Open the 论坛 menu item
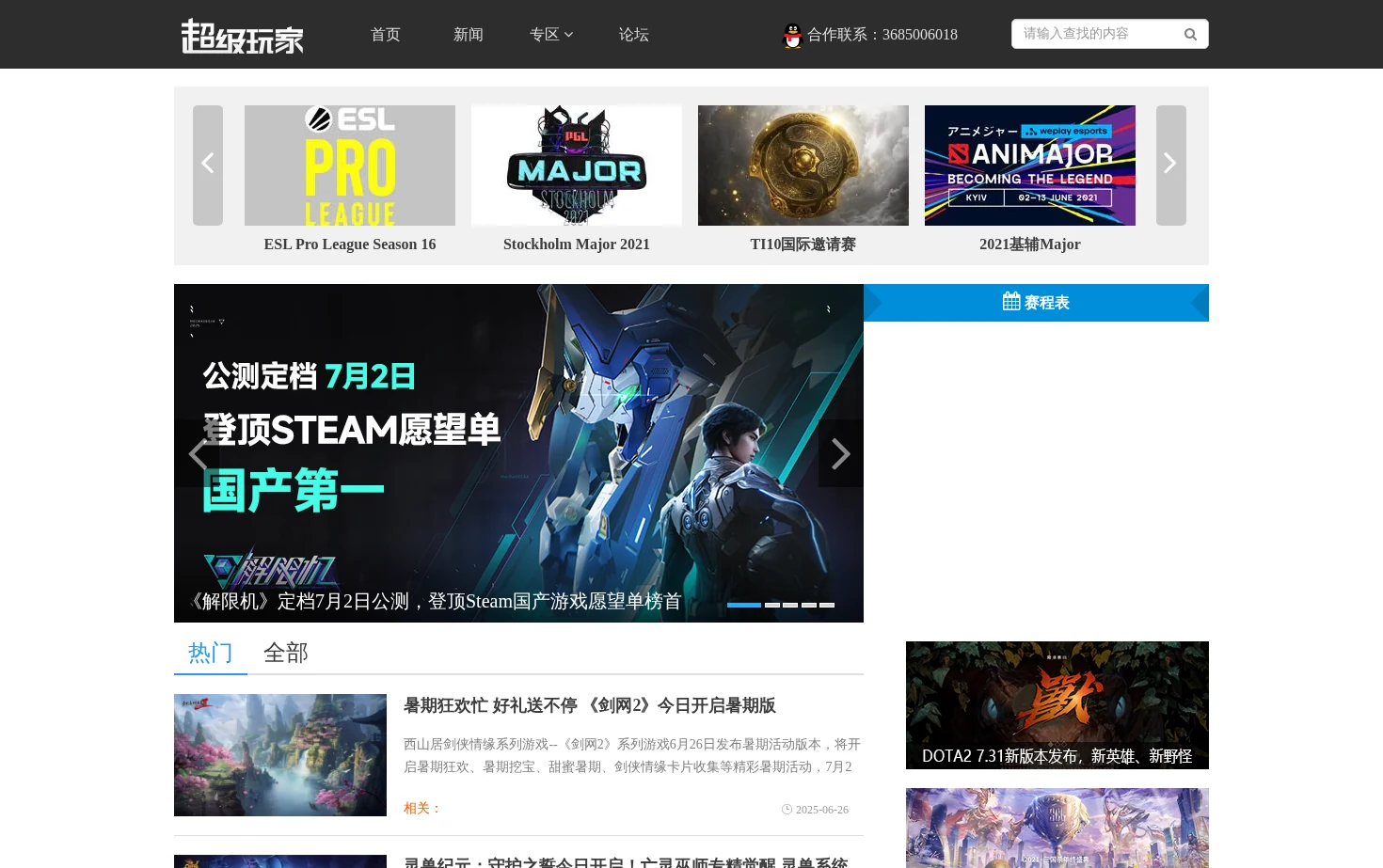Screen dimensions: 1383x868 [634, 35]
